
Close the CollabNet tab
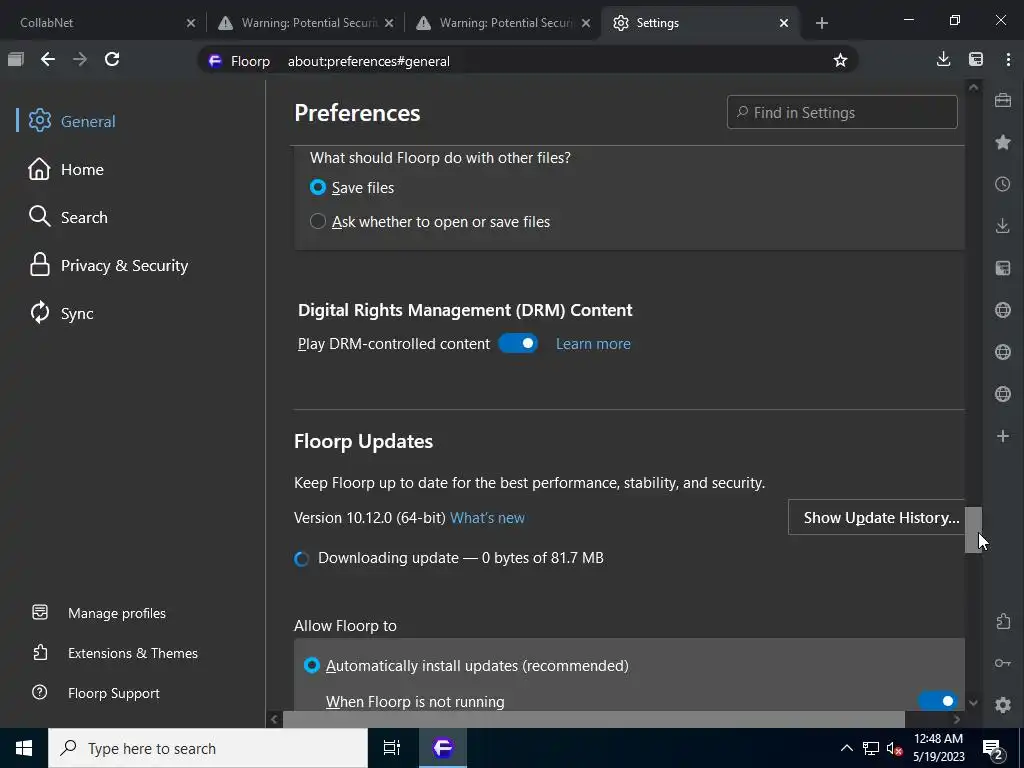point(191,23)
